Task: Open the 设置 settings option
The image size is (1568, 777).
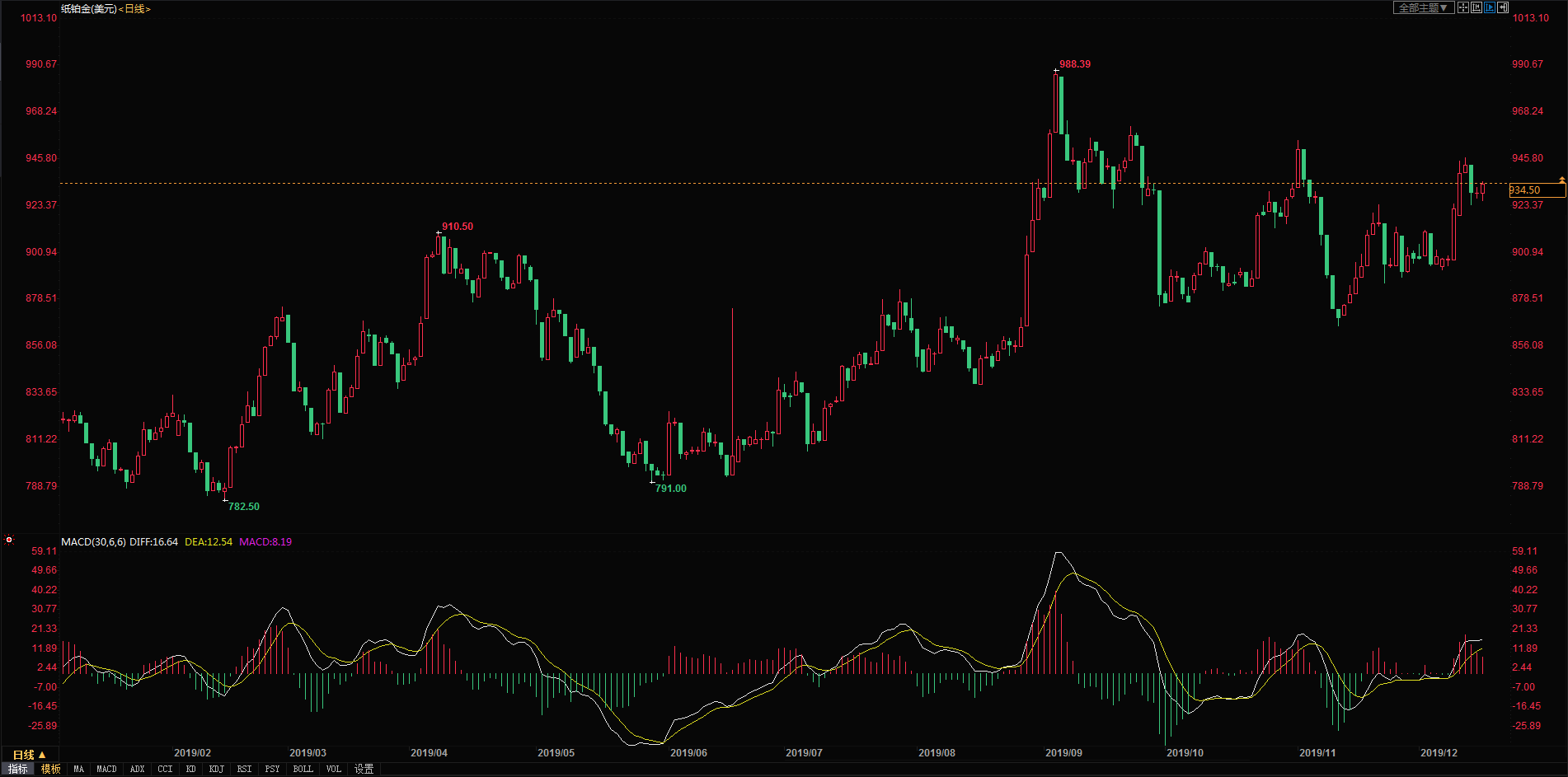Action: pyautogui.click(x=364, y=769)
